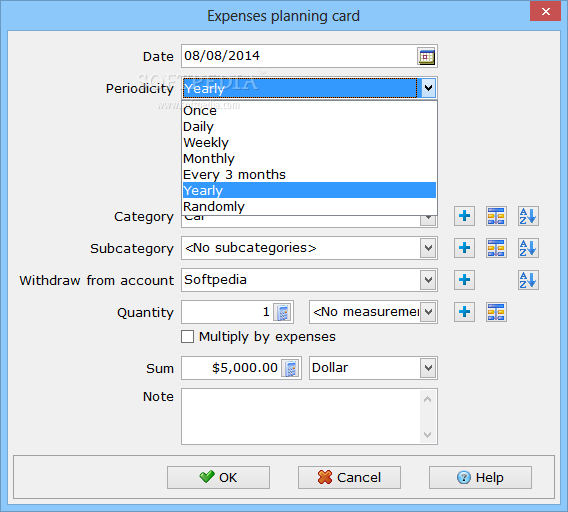The height and width of the screenshot is (512, 568).
Task: Sort accounts with A-Z icon
Action: tap(528, 280)
